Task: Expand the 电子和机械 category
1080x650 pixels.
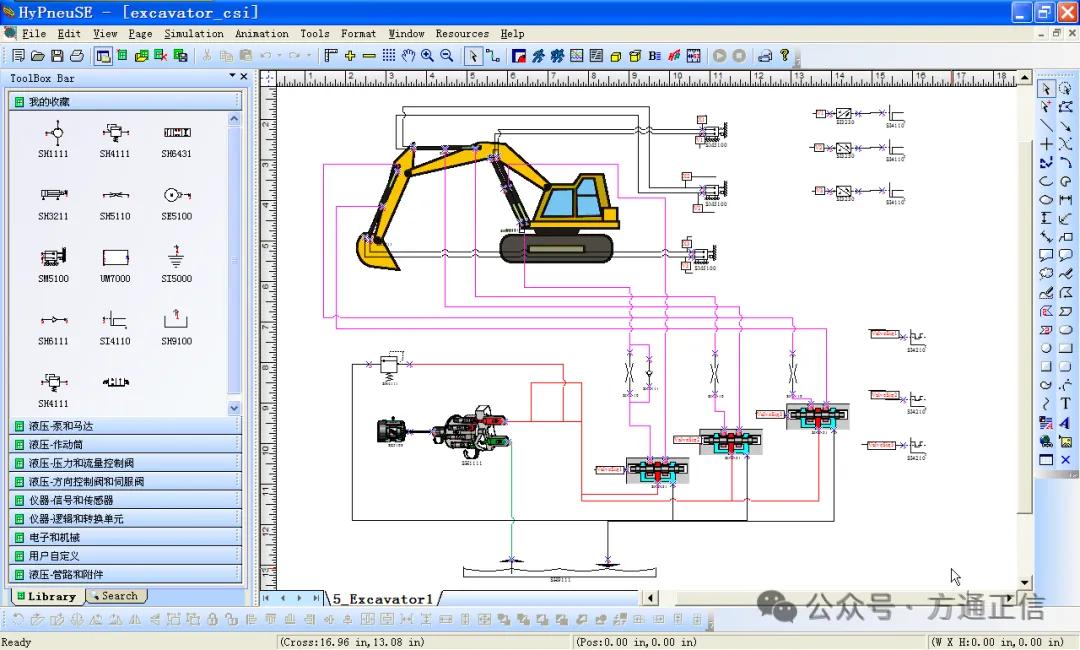Action: click(x=125, y=538)
